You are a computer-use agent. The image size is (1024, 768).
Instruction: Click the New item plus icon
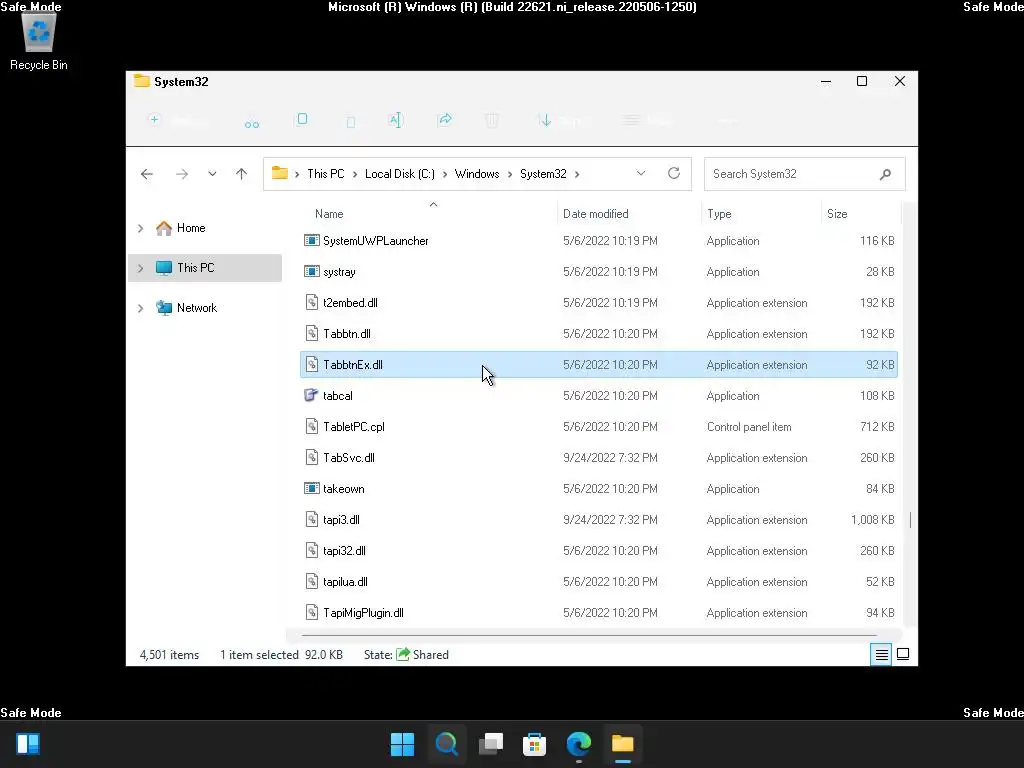pyautogui.click(x=154, y=120)
